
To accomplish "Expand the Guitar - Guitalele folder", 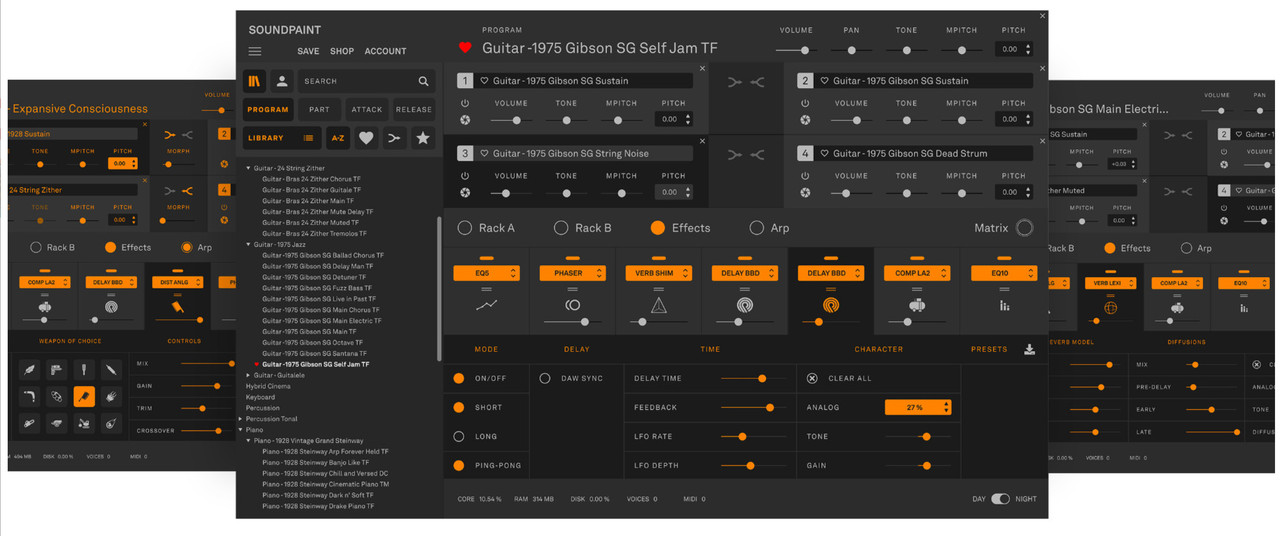I will pyautogui.click(x=249, y=375).
